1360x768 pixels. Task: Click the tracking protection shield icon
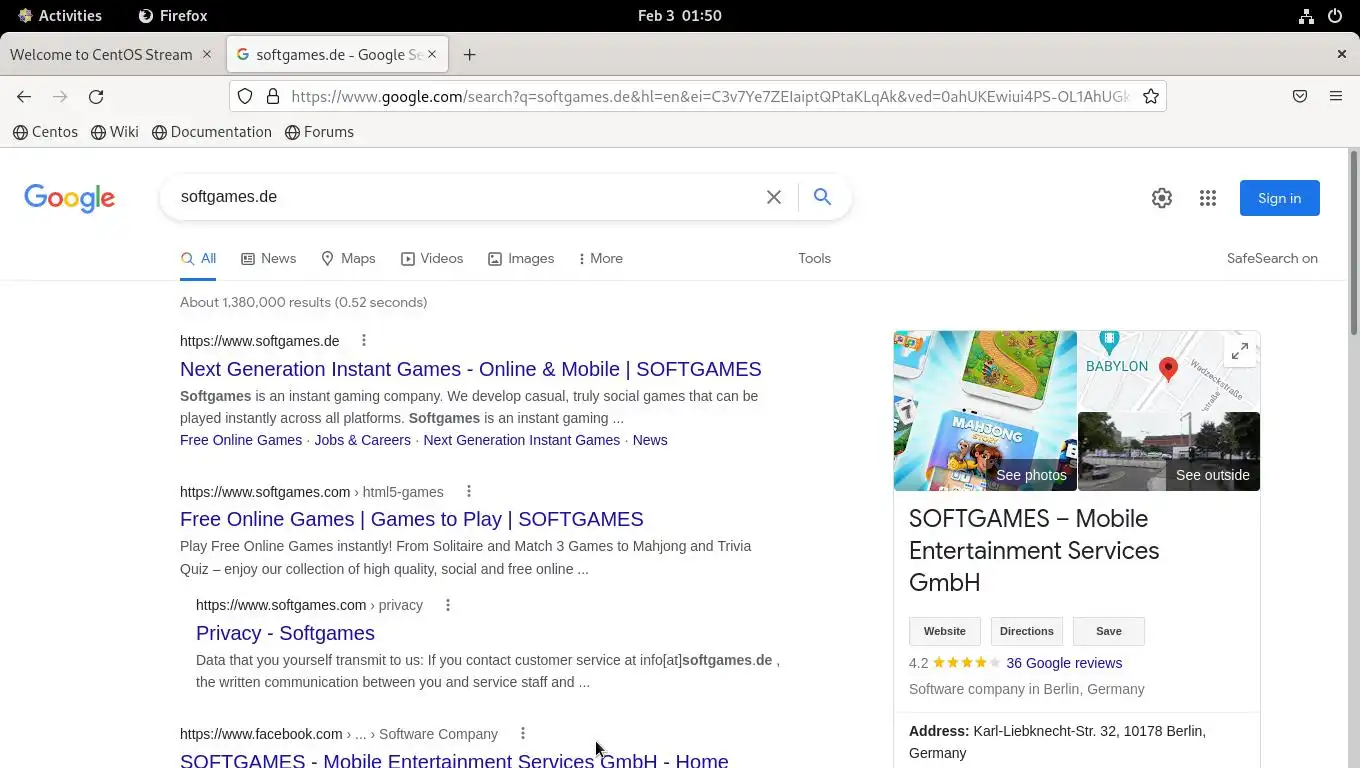click(x=245, y=97)
